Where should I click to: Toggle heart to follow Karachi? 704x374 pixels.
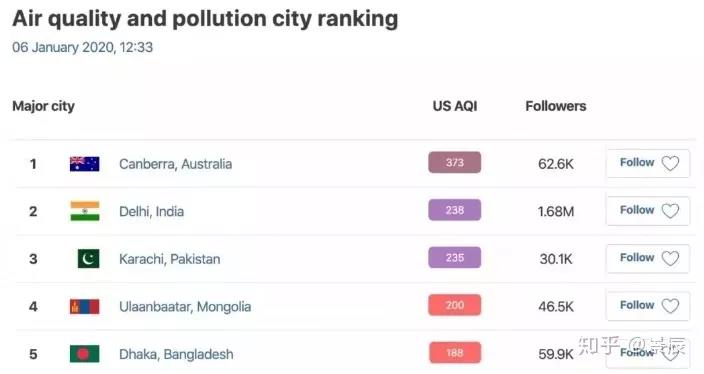coord(670,258)
